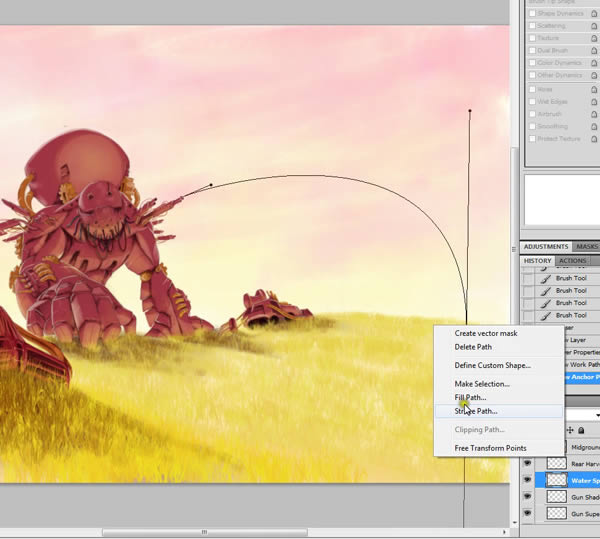Enable the Texture brush checkbox

click(x=532, y=38)
